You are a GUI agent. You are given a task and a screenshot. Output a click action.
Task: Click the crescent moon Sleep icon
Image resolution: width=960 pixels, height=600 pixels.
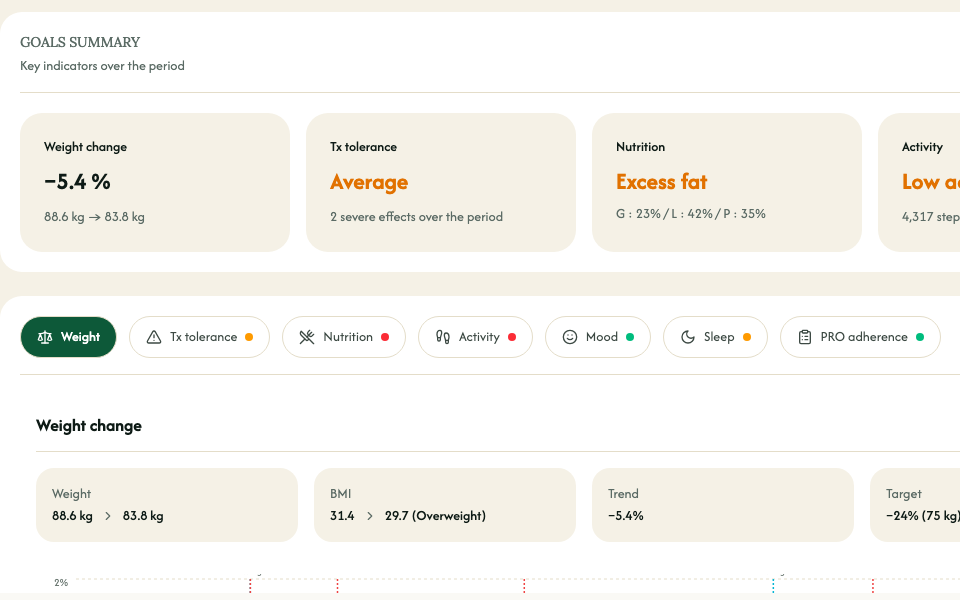pyautogui.click(x=688, y=337)
